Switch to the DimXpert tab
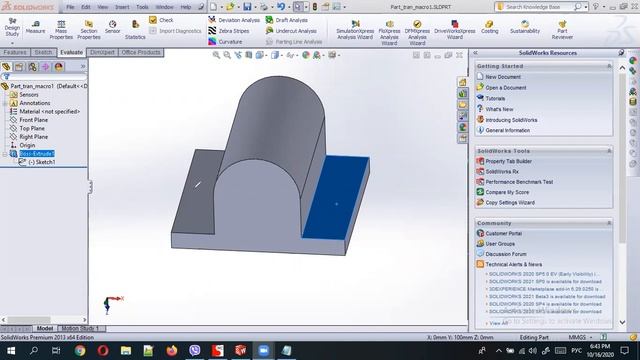640x360 pixels. (102, 52)
